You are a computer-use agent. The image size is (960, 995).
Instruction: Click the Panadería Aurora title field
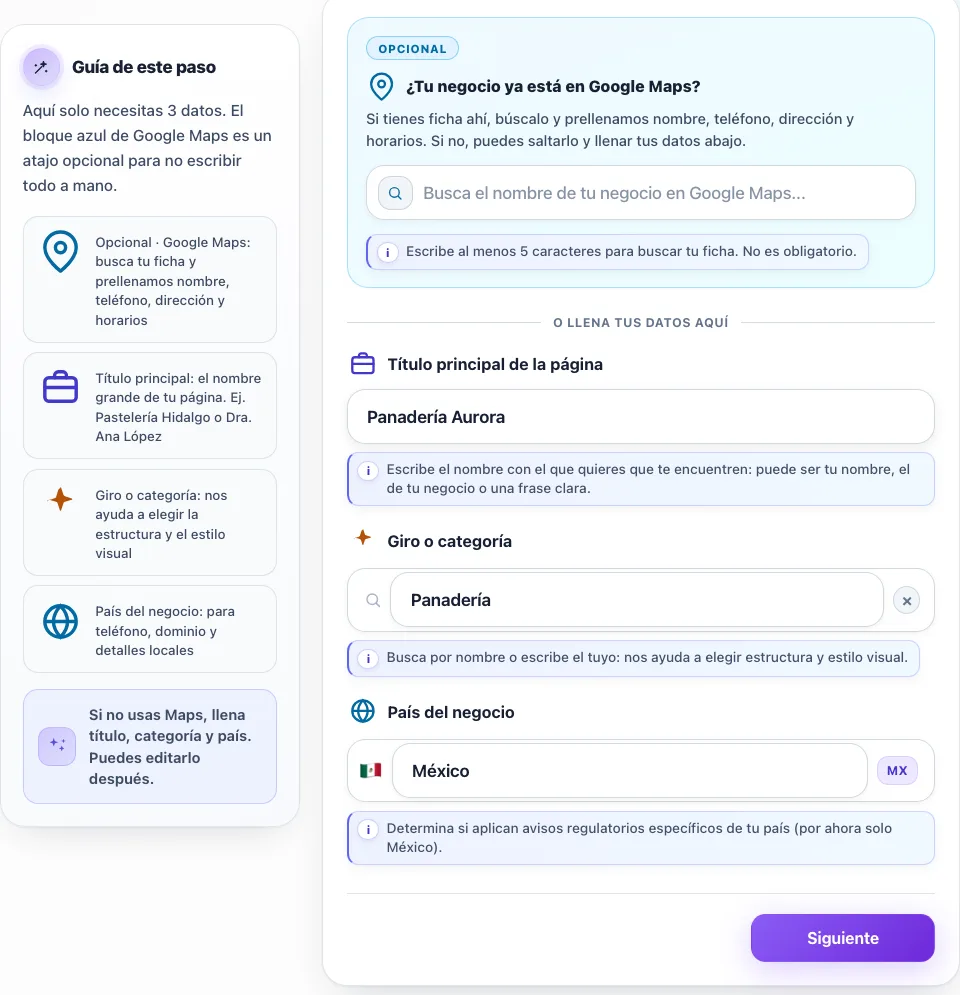click(x=641, y=417)
